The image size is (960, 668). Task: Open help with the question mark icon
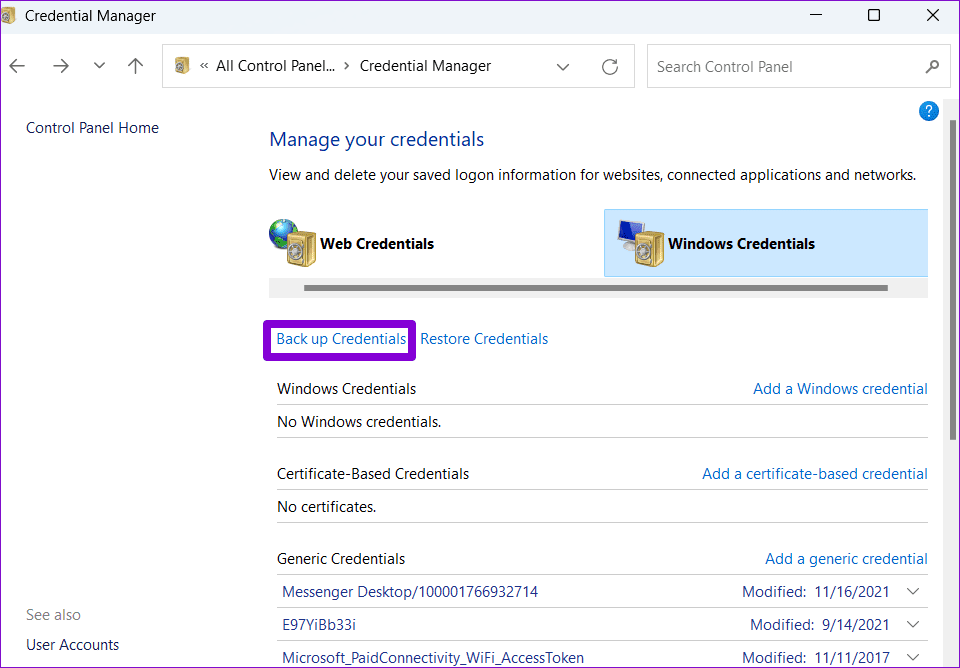[929, 111]
